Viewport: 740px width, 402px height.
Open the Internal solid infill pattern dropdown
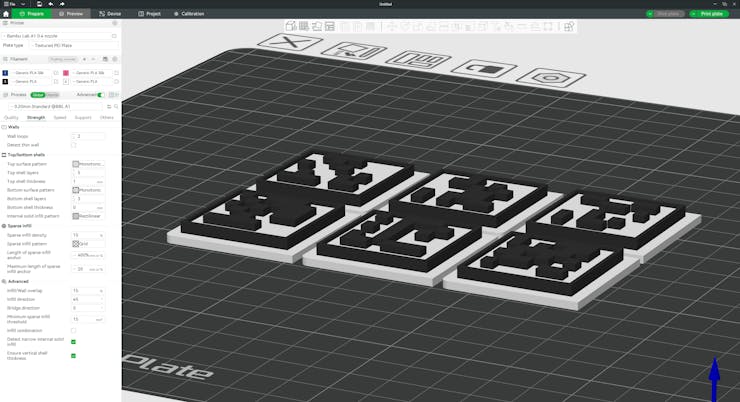tap(88, 216)
